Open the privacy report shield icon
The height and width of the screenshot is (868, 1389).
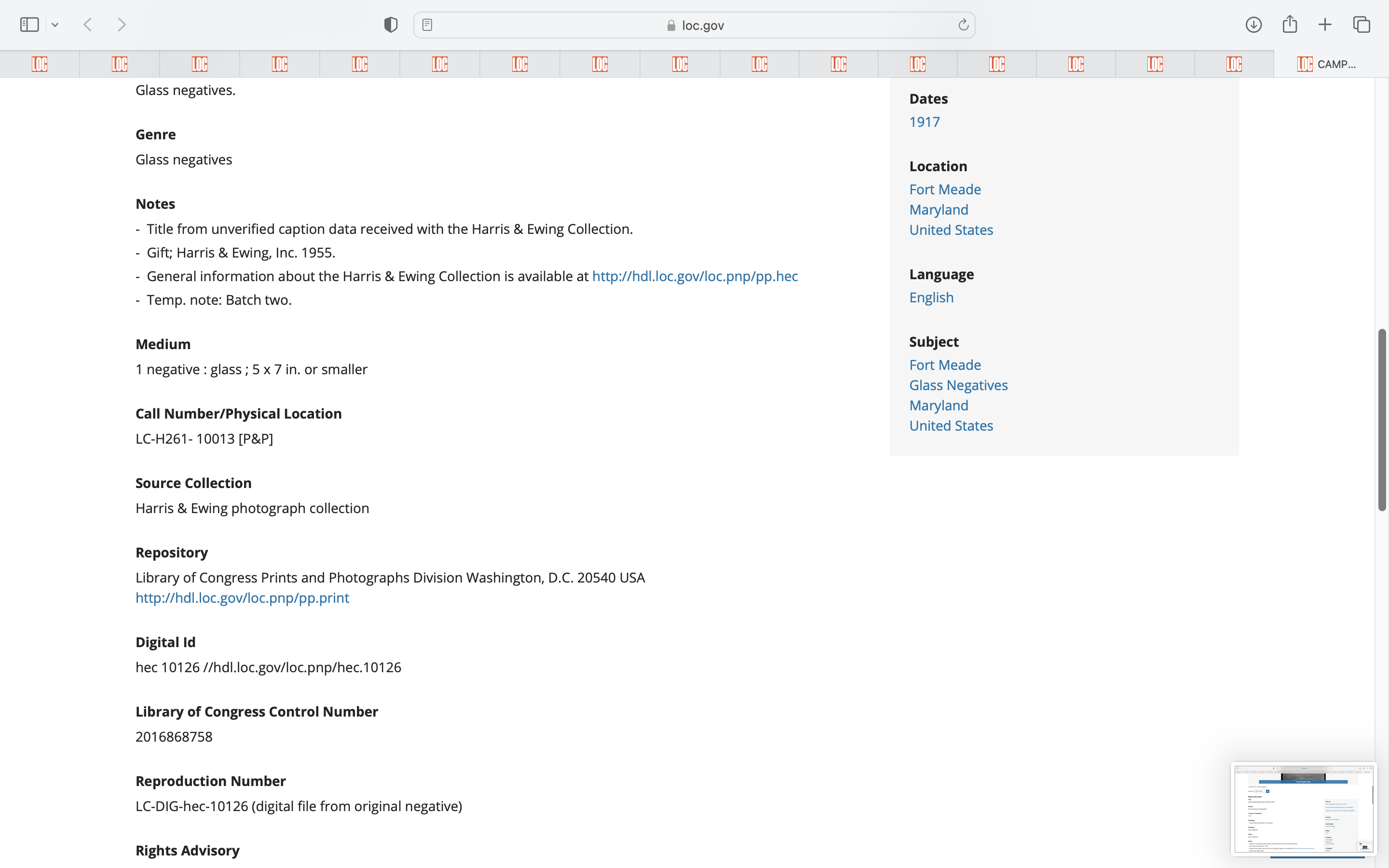click(x=391, y=25)
